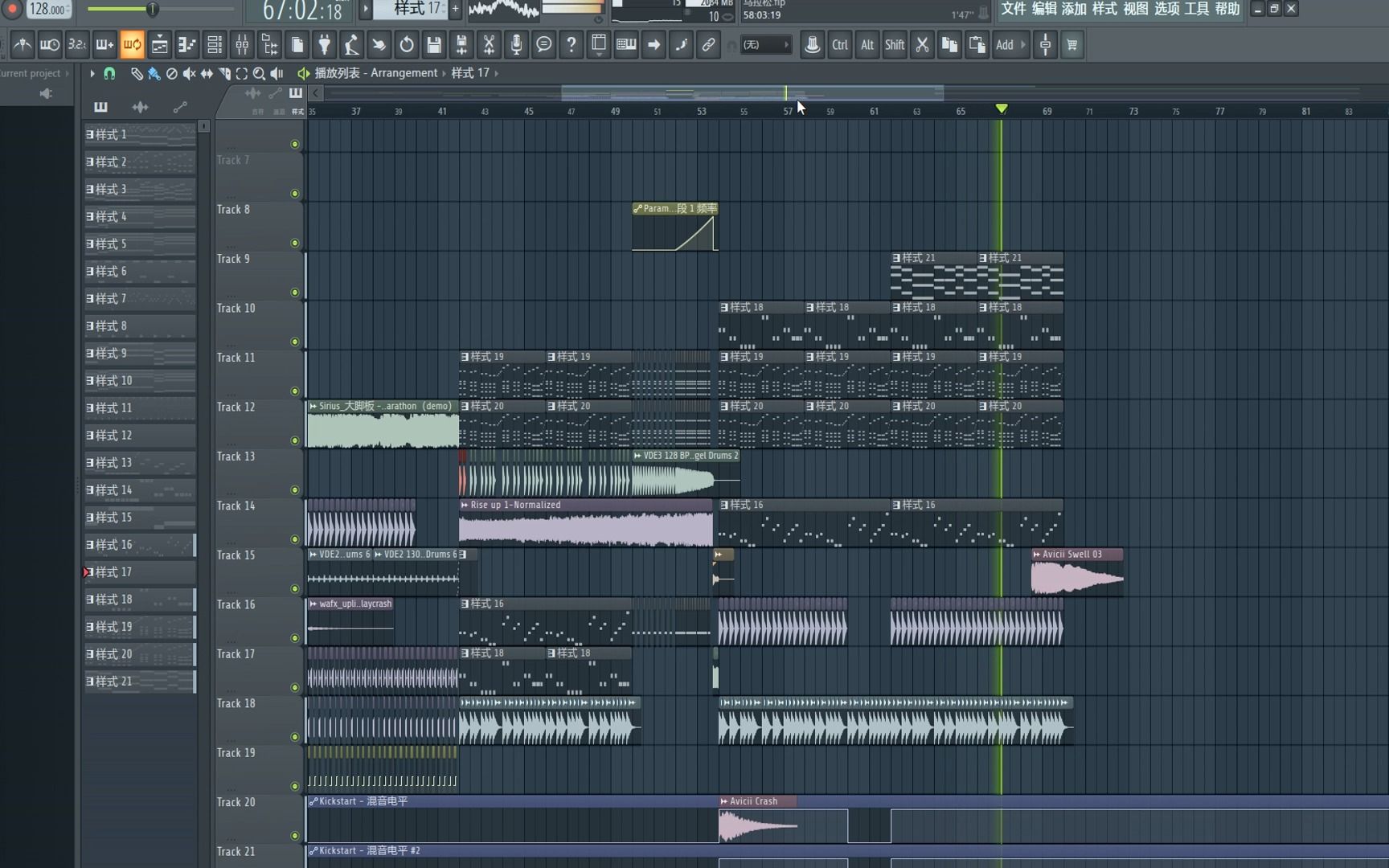
Task: Open the mixer faders icon
Action: point(242,45)
